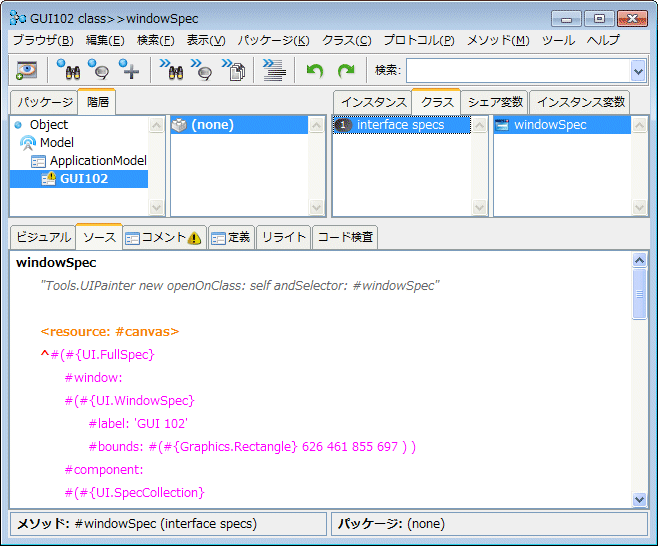Click the plus add icon in the toolbar

click(129, 70)
